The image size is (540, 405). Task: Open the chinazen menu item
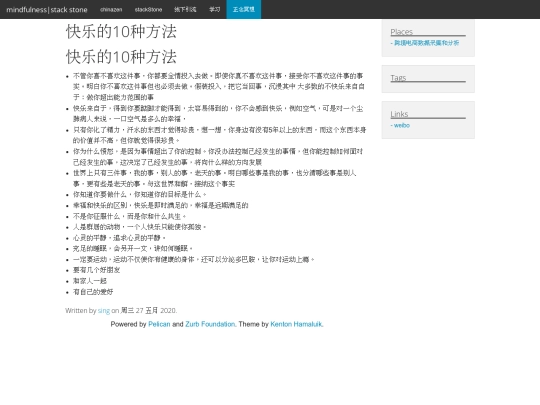[111, 10]
